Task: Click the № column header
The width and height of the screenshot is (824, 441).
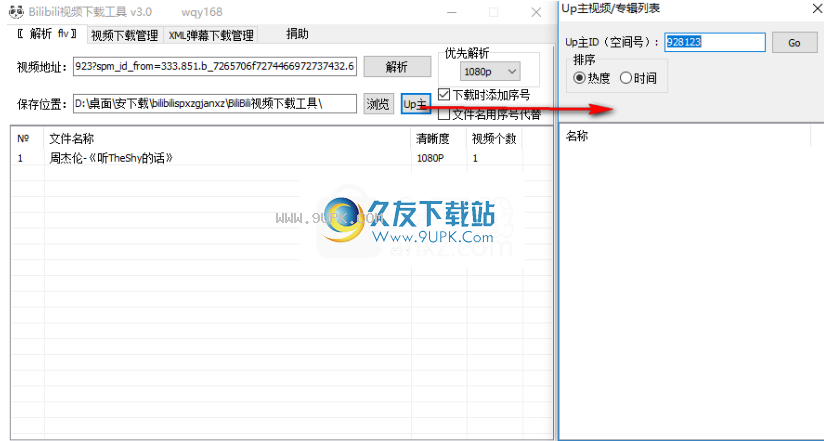Action: click(x=27, y=139)
